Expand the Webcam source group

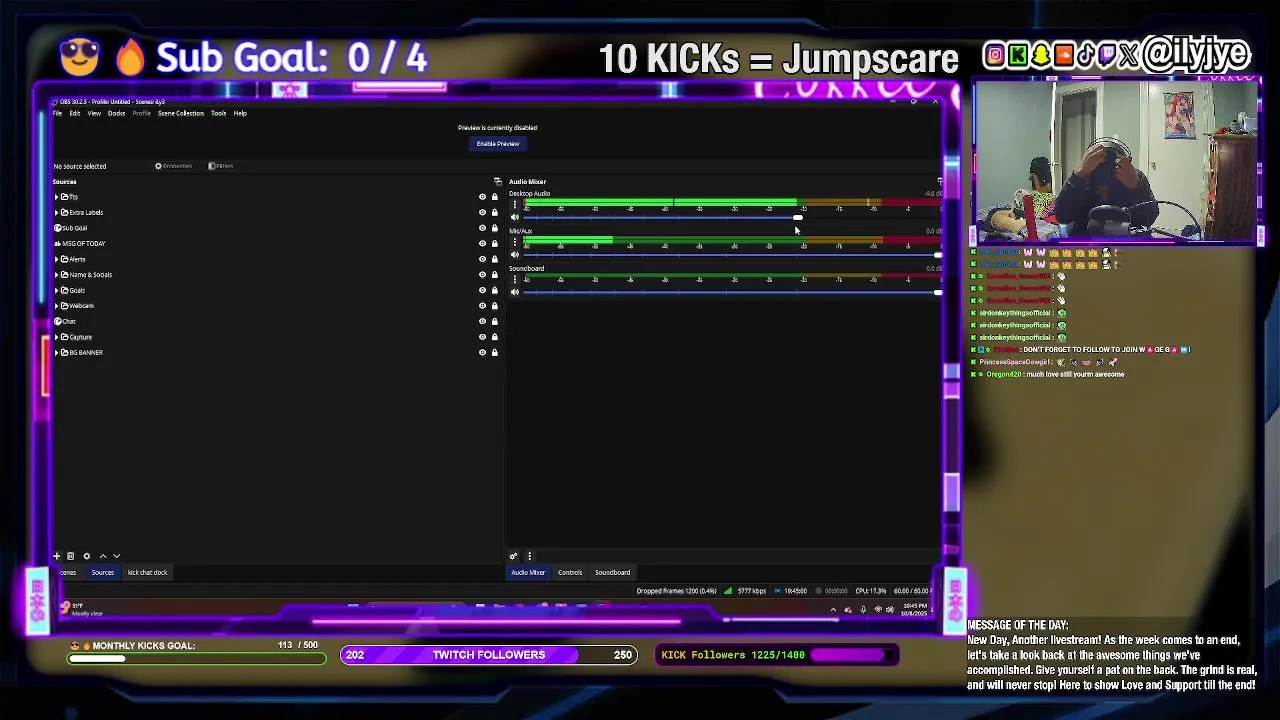[x=56, y=305]
